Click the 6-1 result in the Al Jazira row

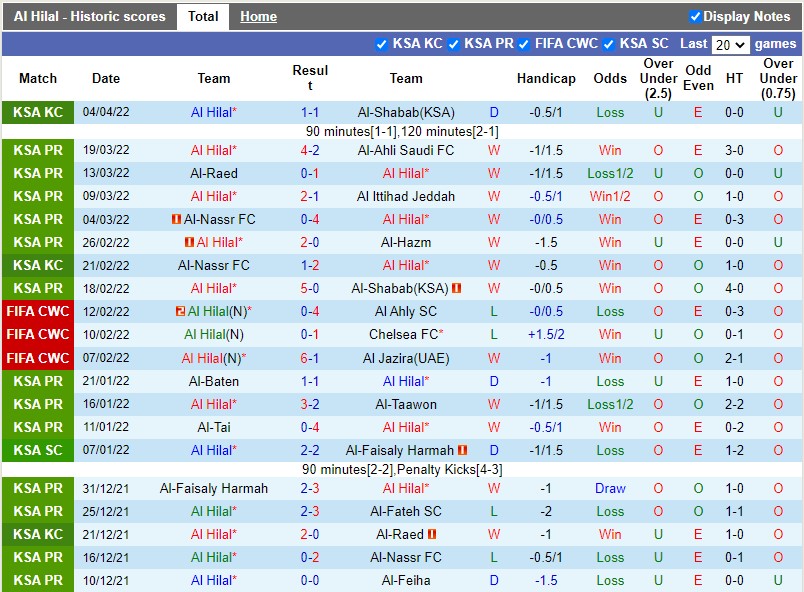[308, 357]
